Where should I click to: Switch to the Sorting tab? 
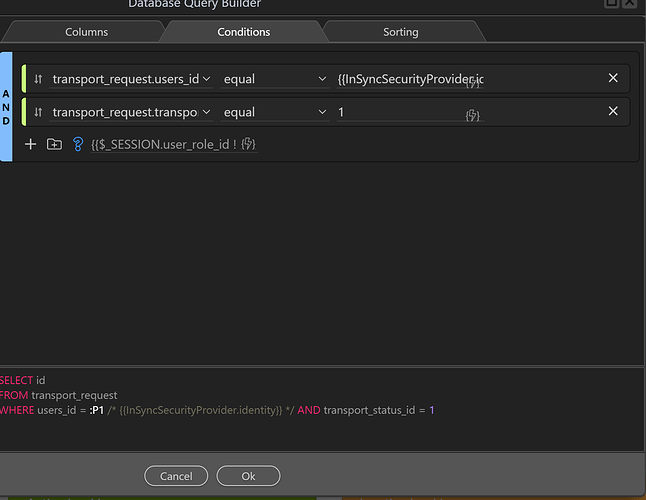click(x=400, y=32)
